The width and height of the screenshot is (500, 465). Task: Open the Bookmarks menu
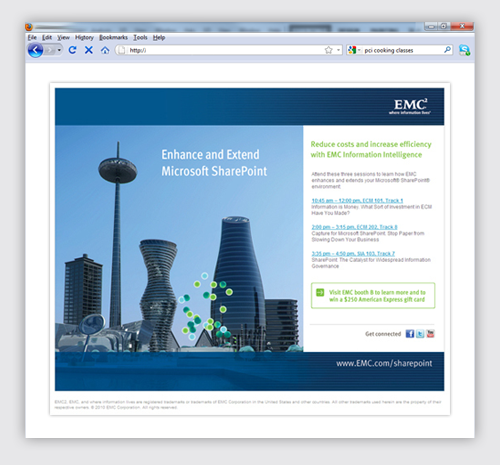113,37
